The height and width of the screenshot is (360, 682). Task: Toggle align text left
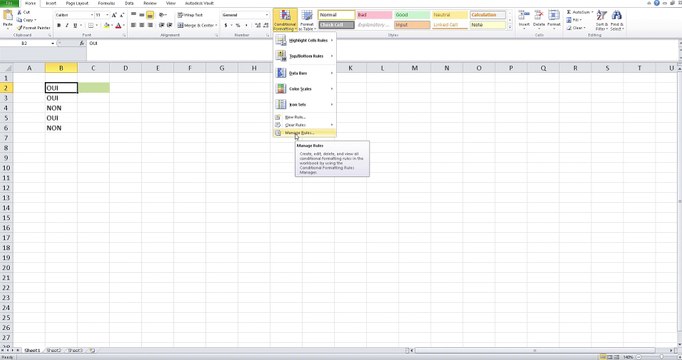point(134,25)
